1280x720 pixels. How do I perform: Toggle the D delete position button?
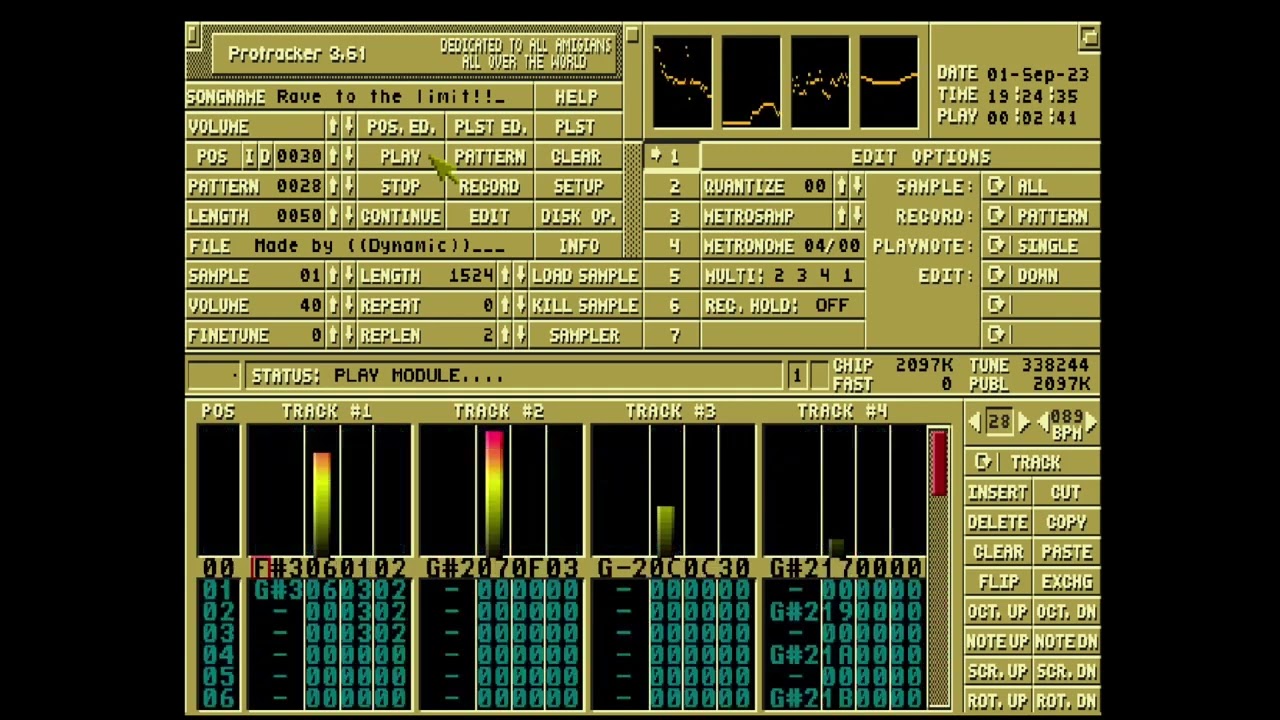pos(265,157)
